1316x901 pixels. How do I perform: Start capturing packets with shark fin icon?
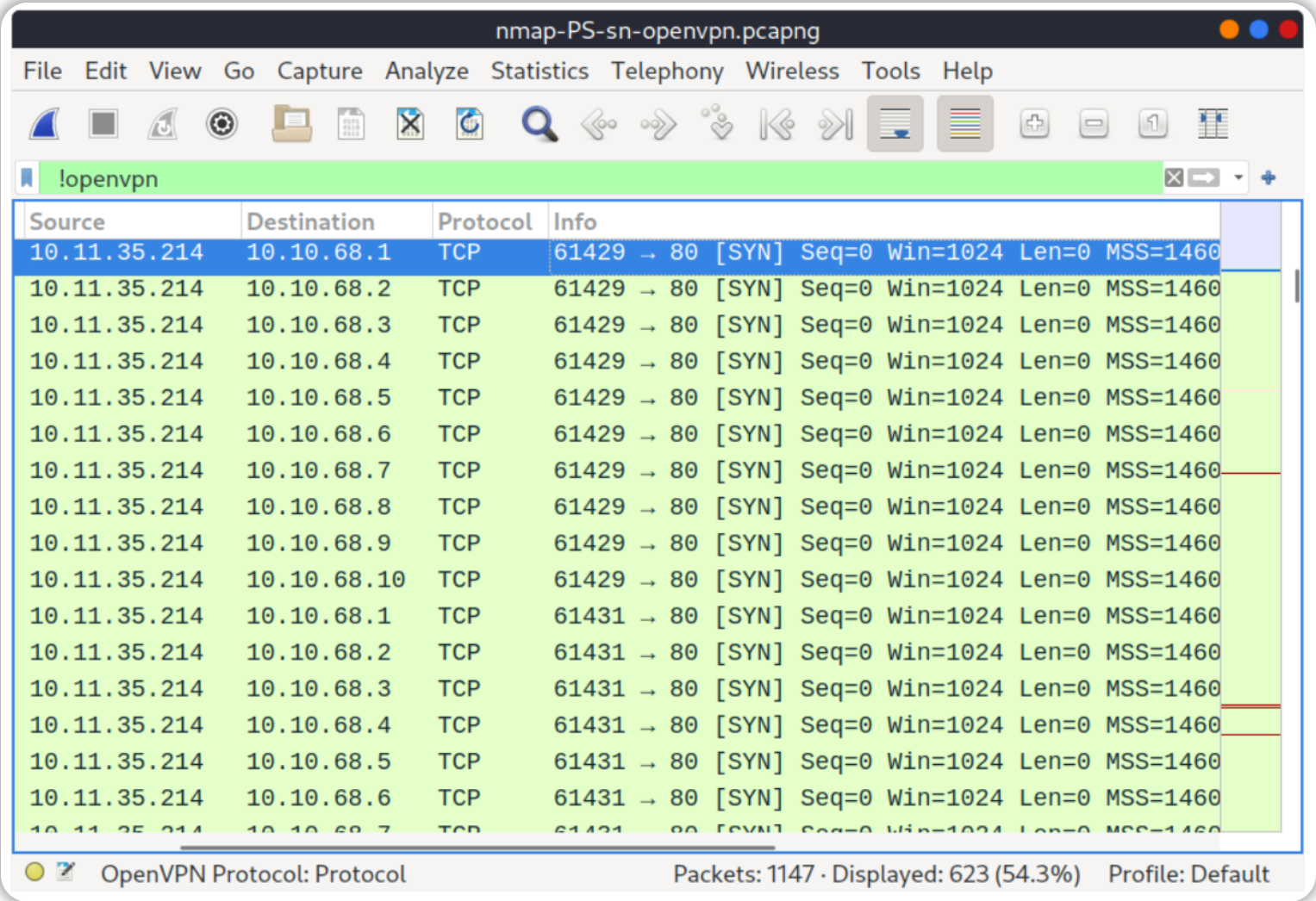pyautogui.click(x=45, y=124)
